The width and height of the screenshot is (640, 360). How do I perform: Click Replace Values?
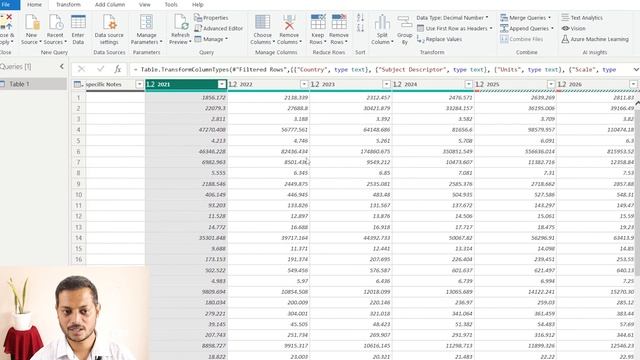point(440,39)
